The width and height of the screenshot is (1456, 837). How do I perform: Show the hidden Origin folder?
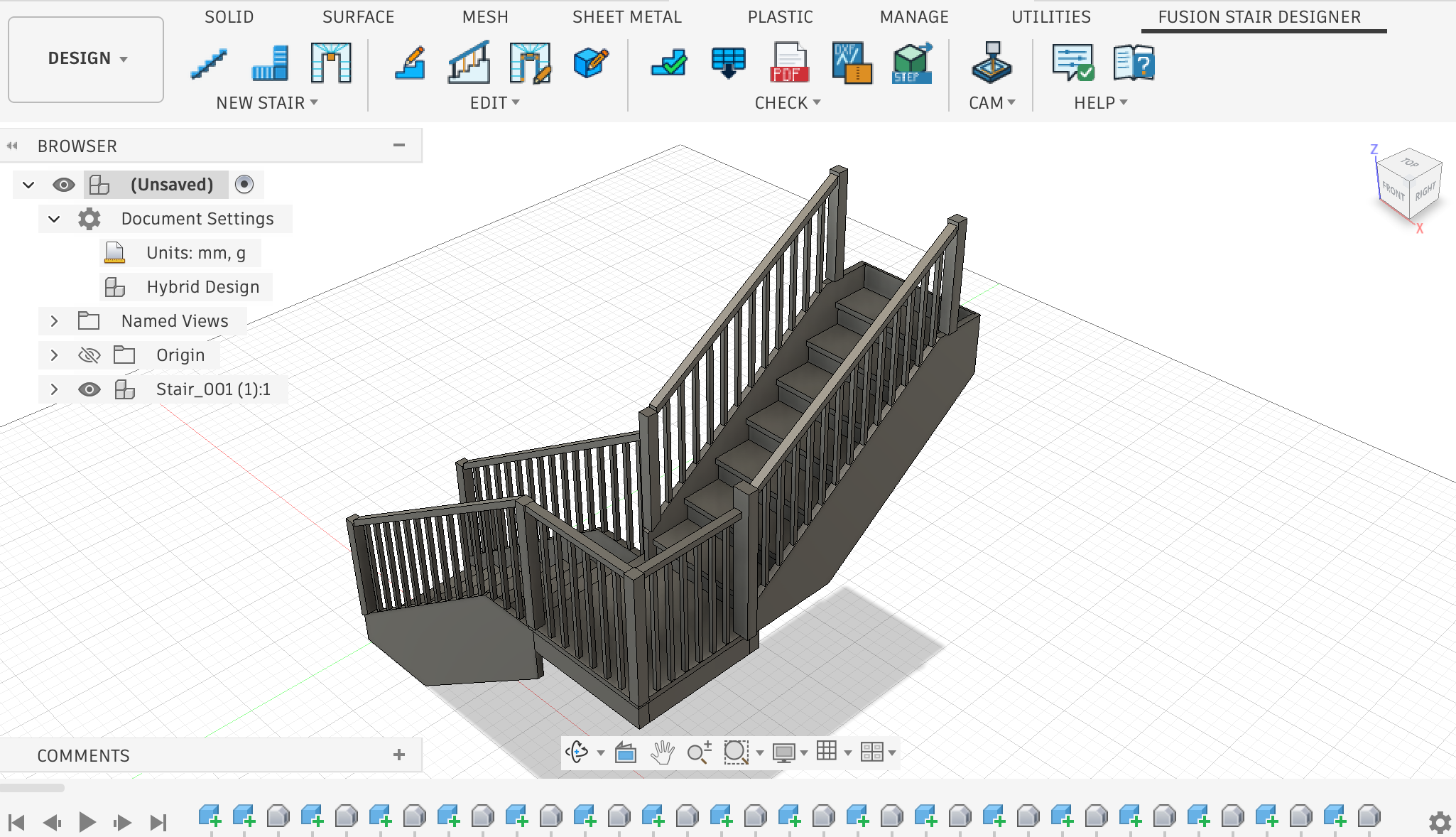click(x=89, y=355)
